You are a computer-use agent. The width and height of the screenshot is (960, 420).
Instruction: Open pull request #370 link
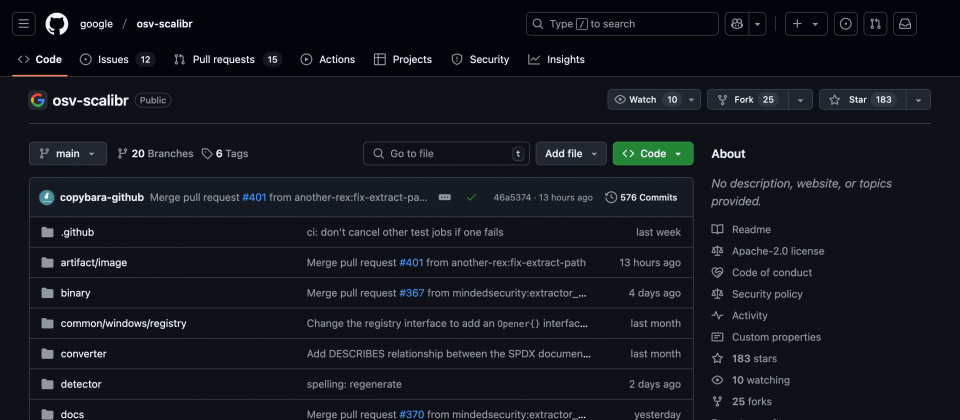coord(412,414)
